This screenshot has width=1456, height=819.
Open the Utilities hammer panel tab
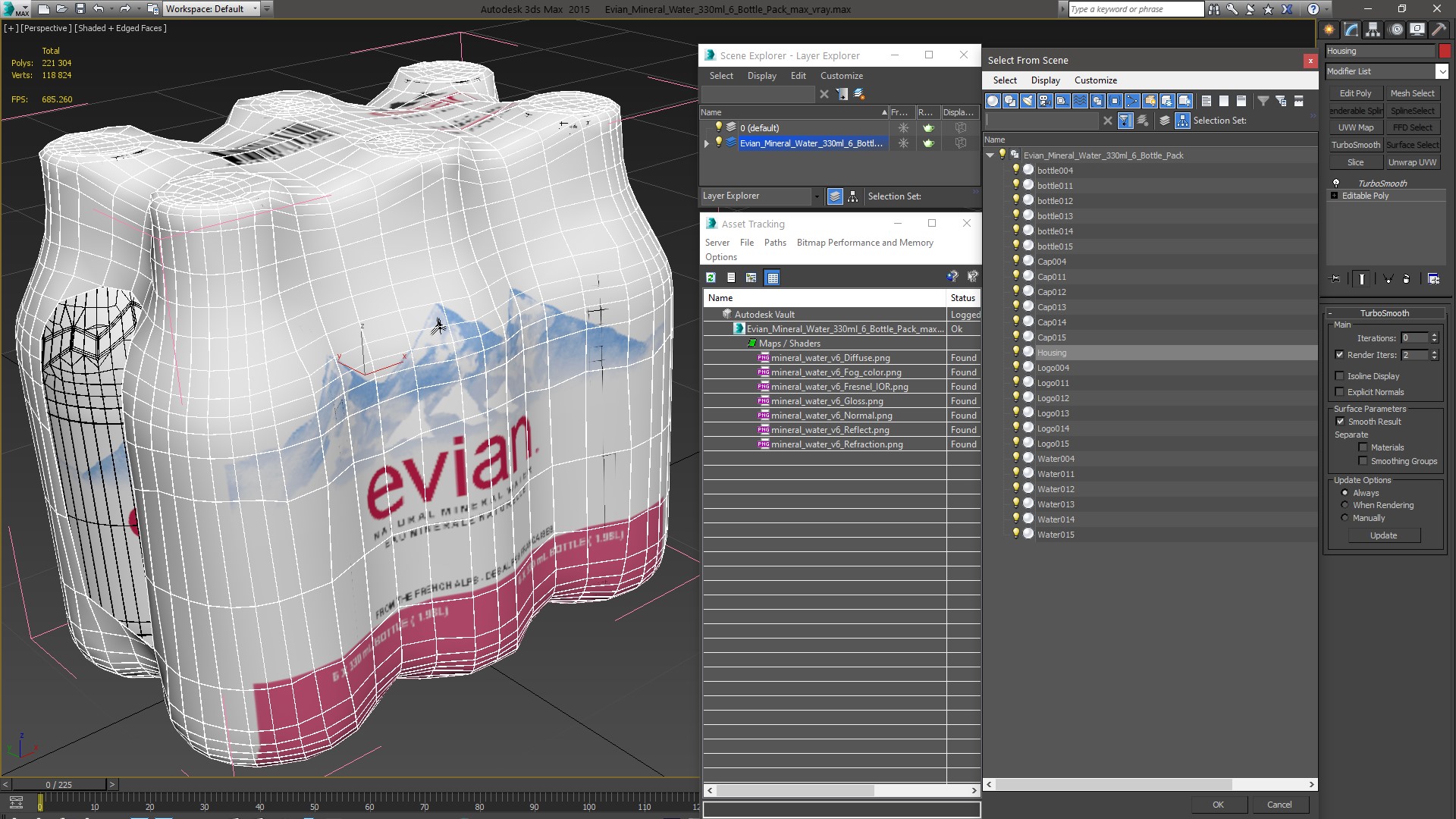point(1439,30)
